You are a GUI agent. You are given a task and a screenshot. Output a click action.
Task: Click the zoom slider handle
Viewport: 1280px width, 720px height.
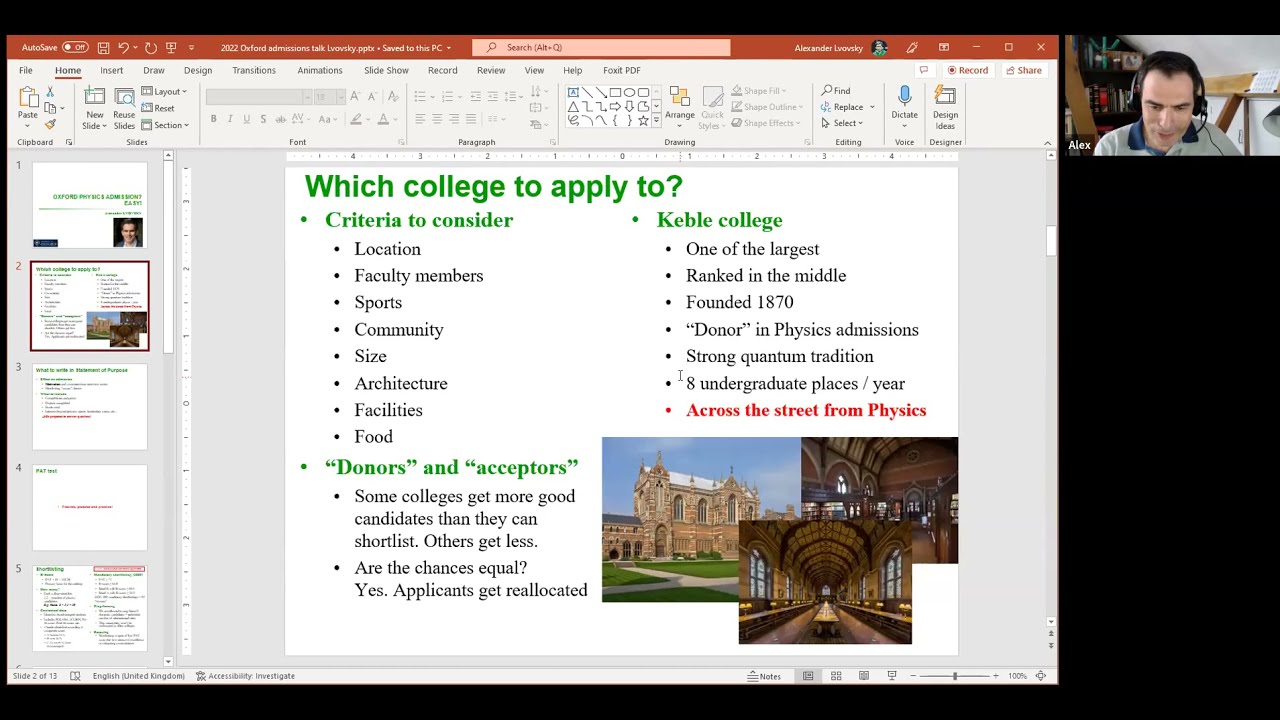point(954,676)
